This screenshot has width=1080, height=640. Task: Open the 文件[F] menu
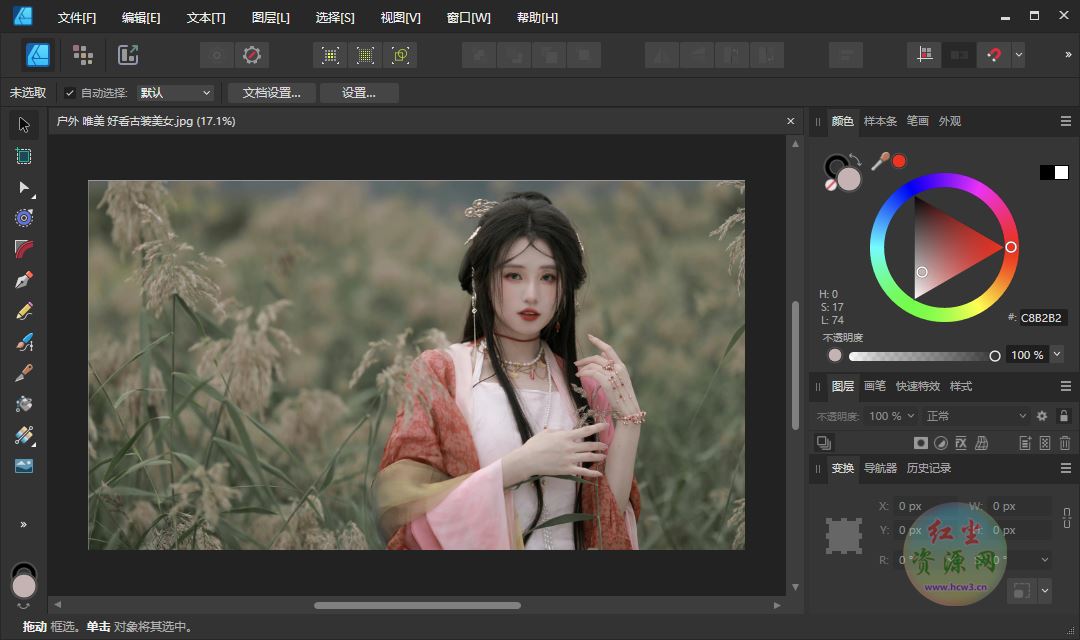[77, 18]
